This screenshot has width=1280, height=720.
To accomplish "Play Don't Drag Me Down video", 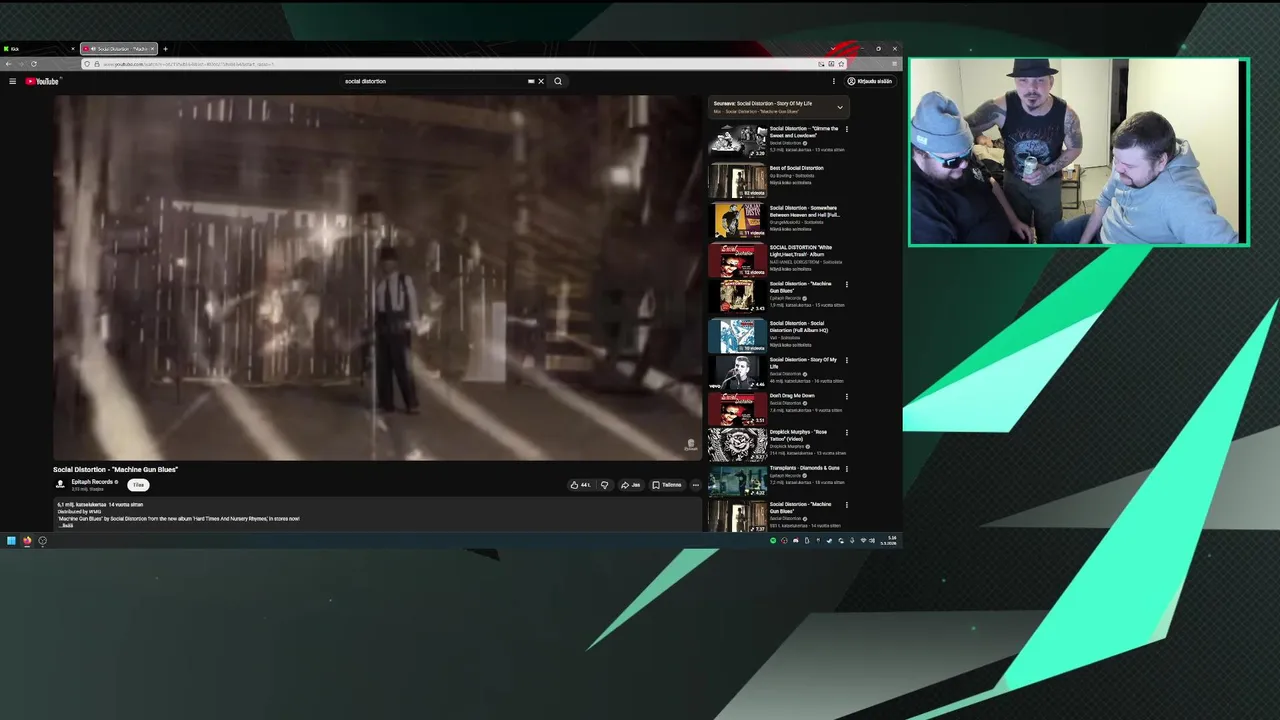I will (737, 408).
